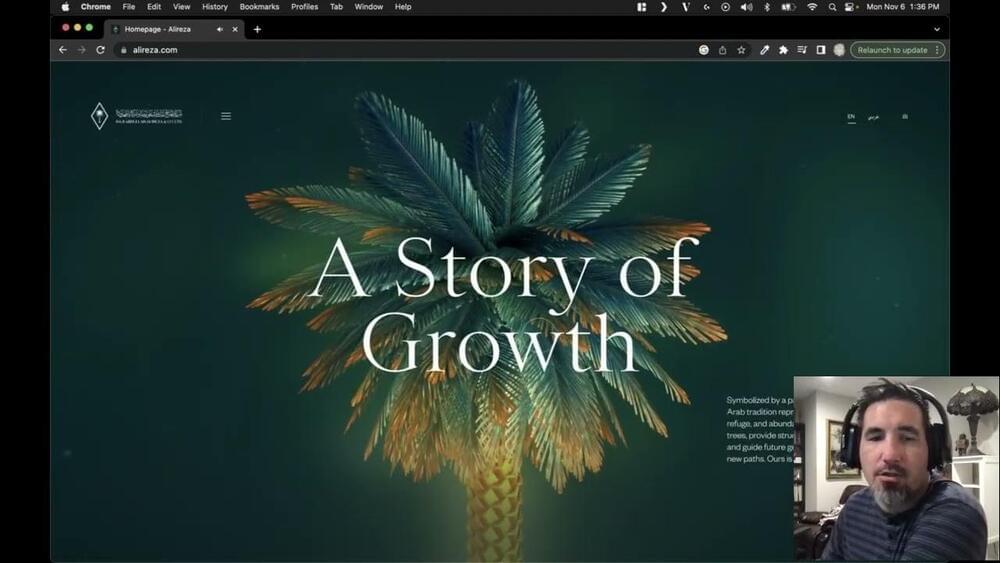This screenshot has width=1000, height=563.
Task: Select the EN language option
Action: tap(851, 117)
